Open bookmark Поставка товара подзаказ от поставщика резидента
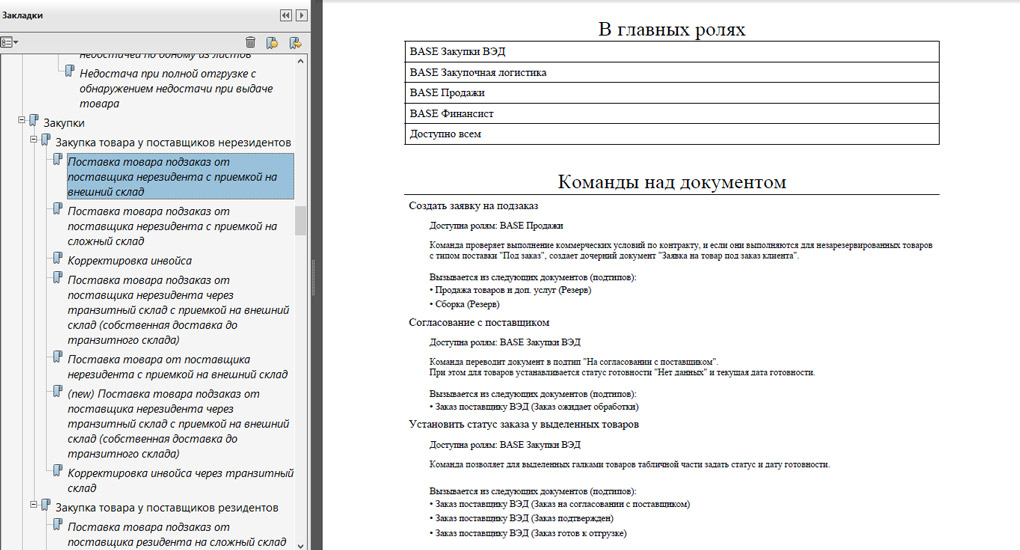 [x=177, y=534]
